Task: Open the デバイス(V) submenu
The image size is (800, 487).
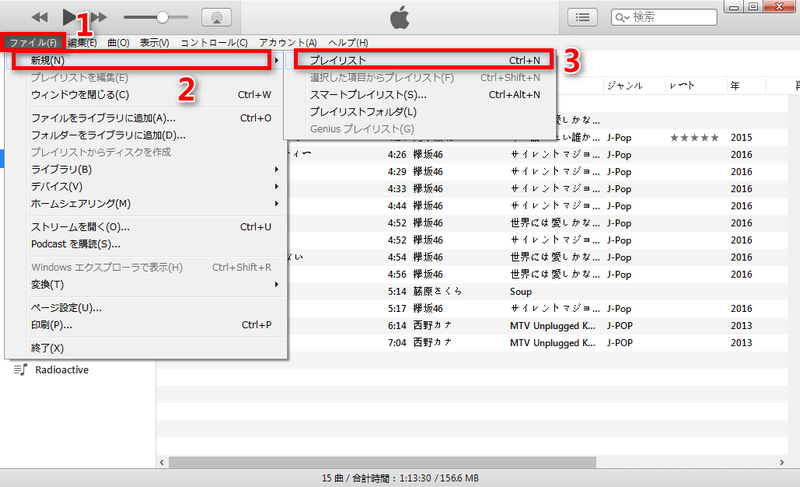Action: tap(145, 187)
